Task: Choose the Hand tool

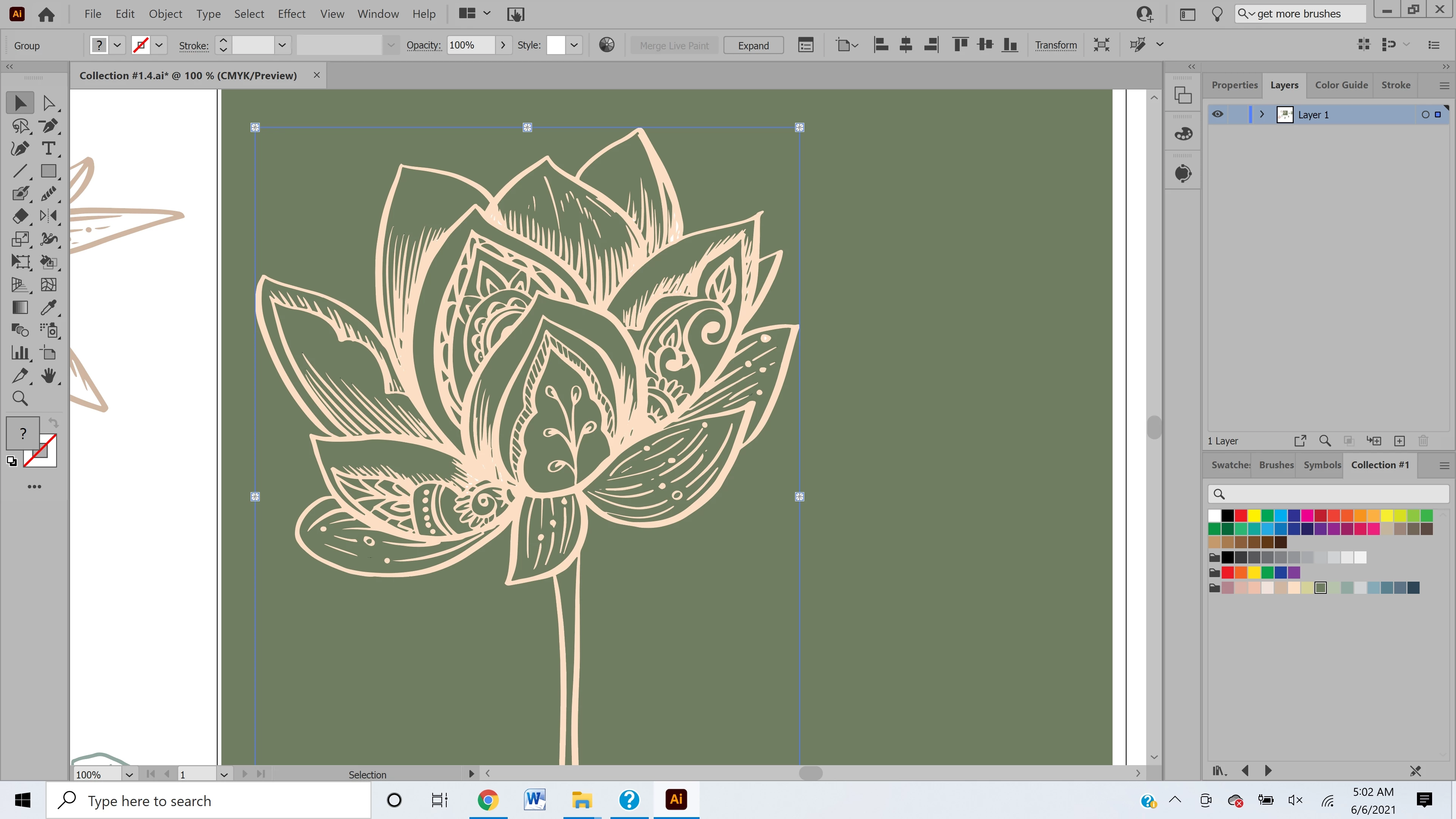Action: pyautogui.click(x=49, y=375)
